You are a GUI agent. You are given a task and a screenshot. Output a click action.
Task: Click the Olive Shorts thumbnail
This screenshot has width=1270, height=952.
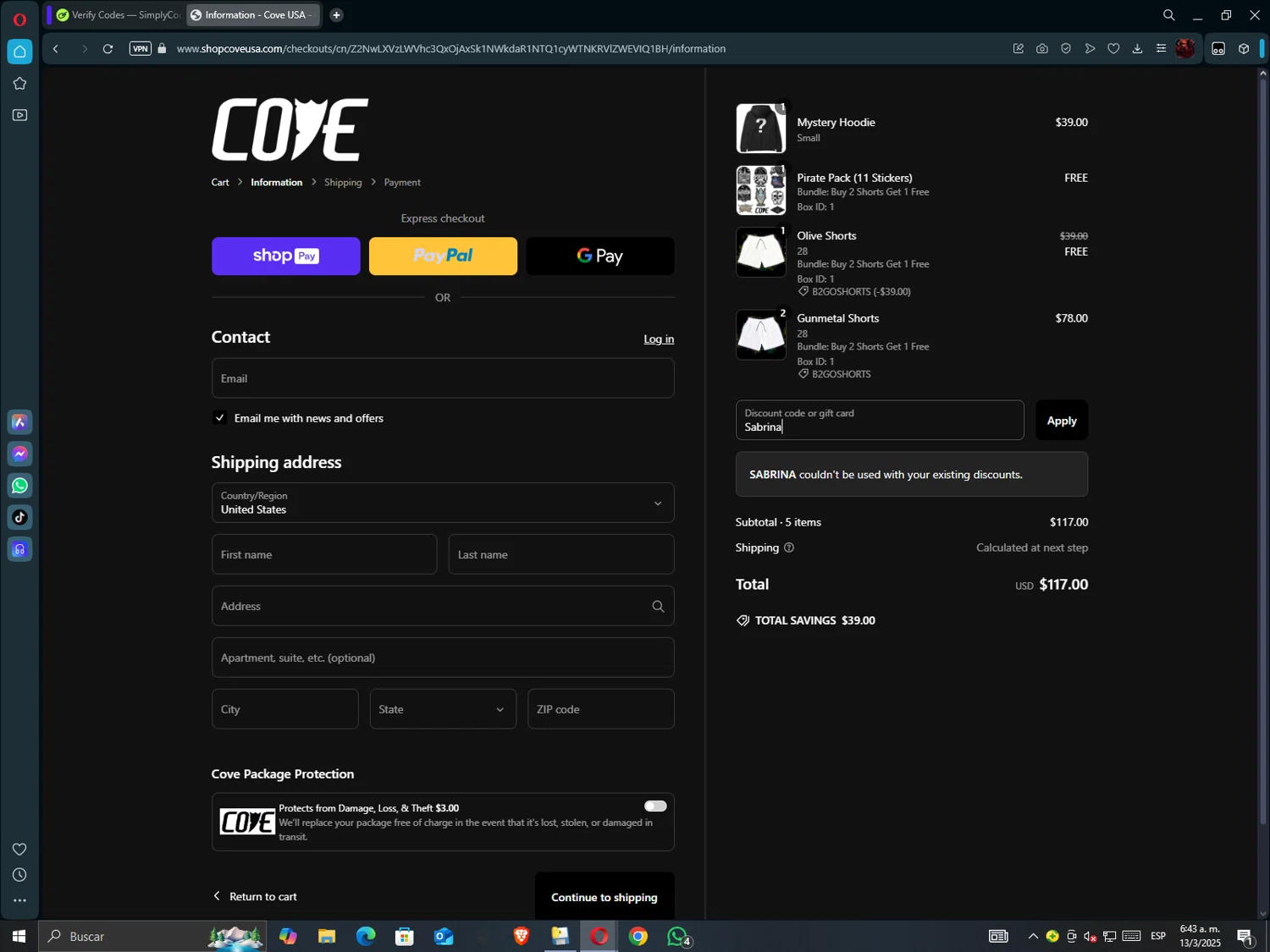[x=761, y=252]
